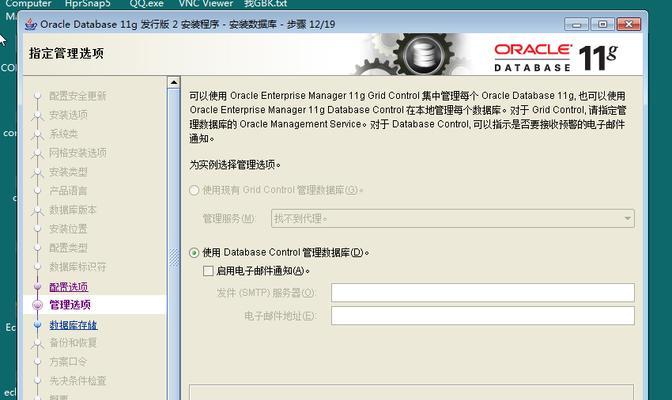Viewport: 672px width, 400px height.
Task: Click the VNC Viewer desktop label
Action: pos(206,4)
